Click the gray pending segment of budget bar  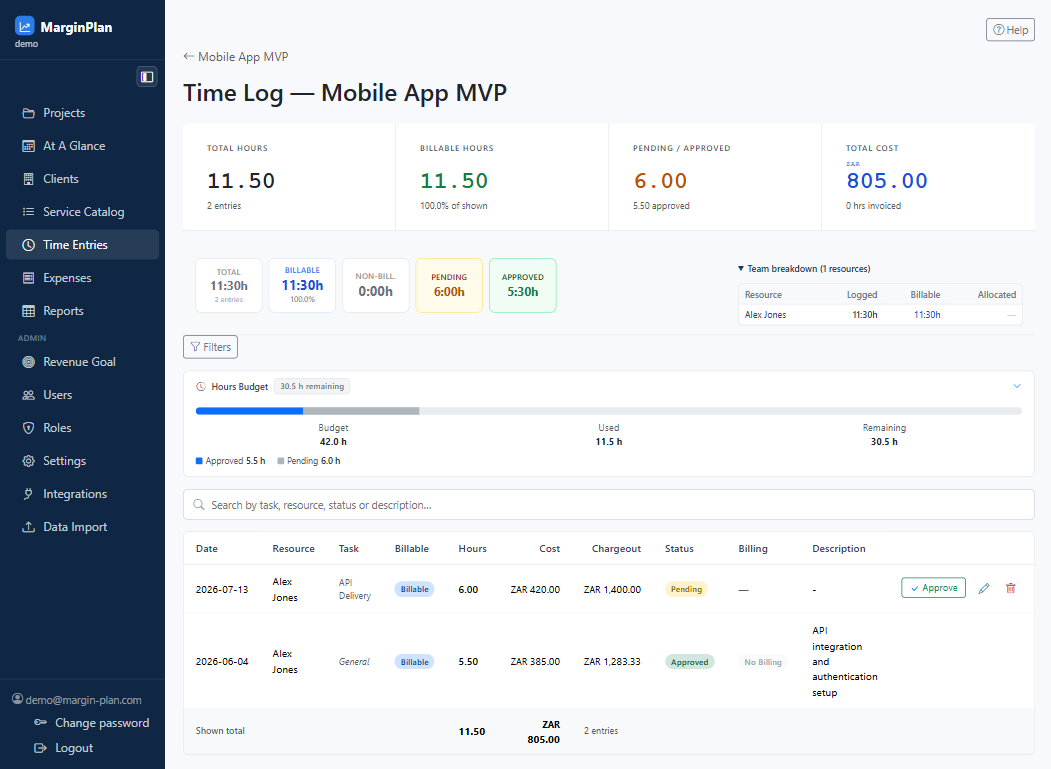point(361,411)
